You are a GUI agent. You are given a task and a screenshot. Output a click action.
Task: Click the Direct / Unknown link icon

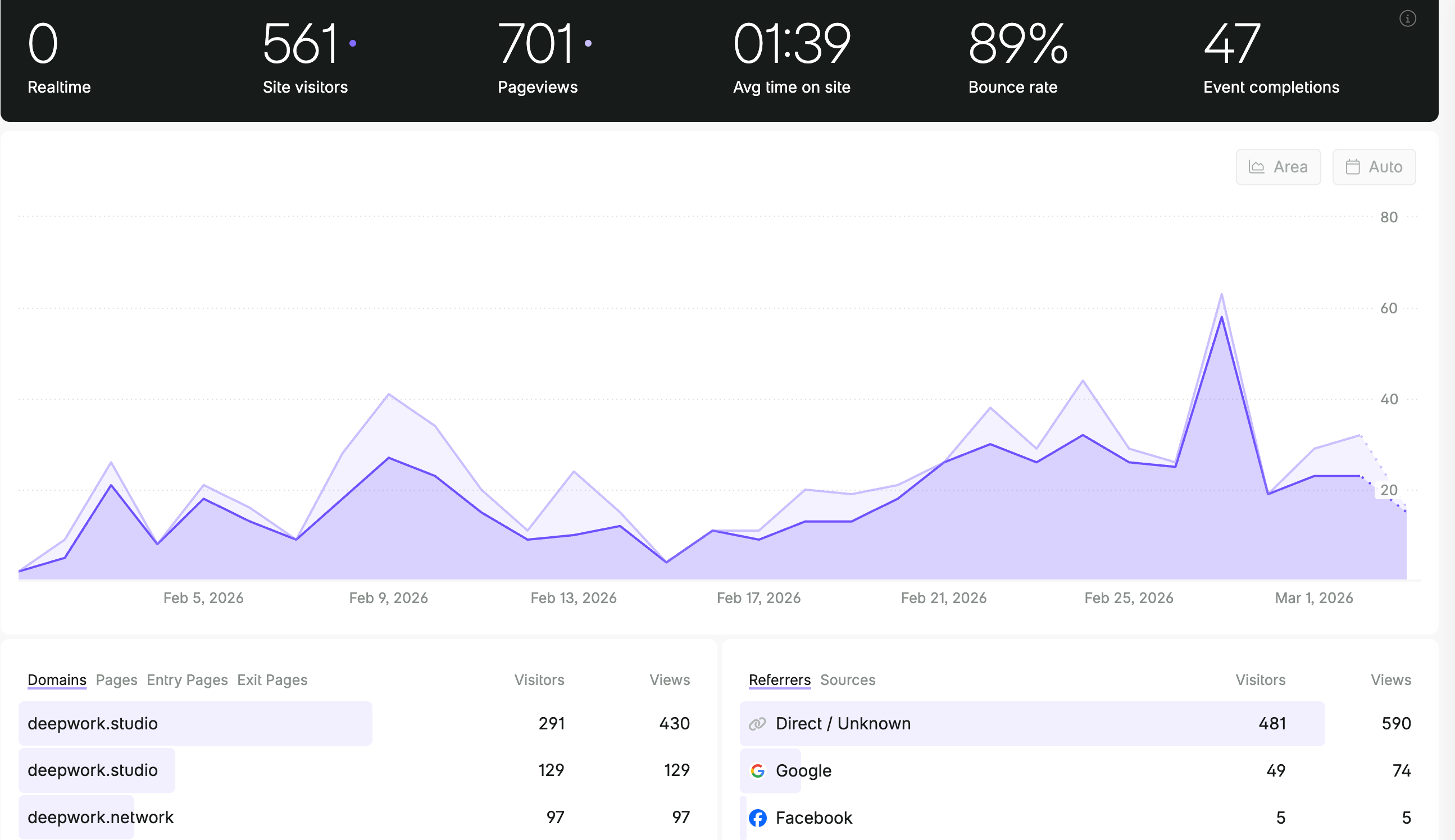click(757, 723)
